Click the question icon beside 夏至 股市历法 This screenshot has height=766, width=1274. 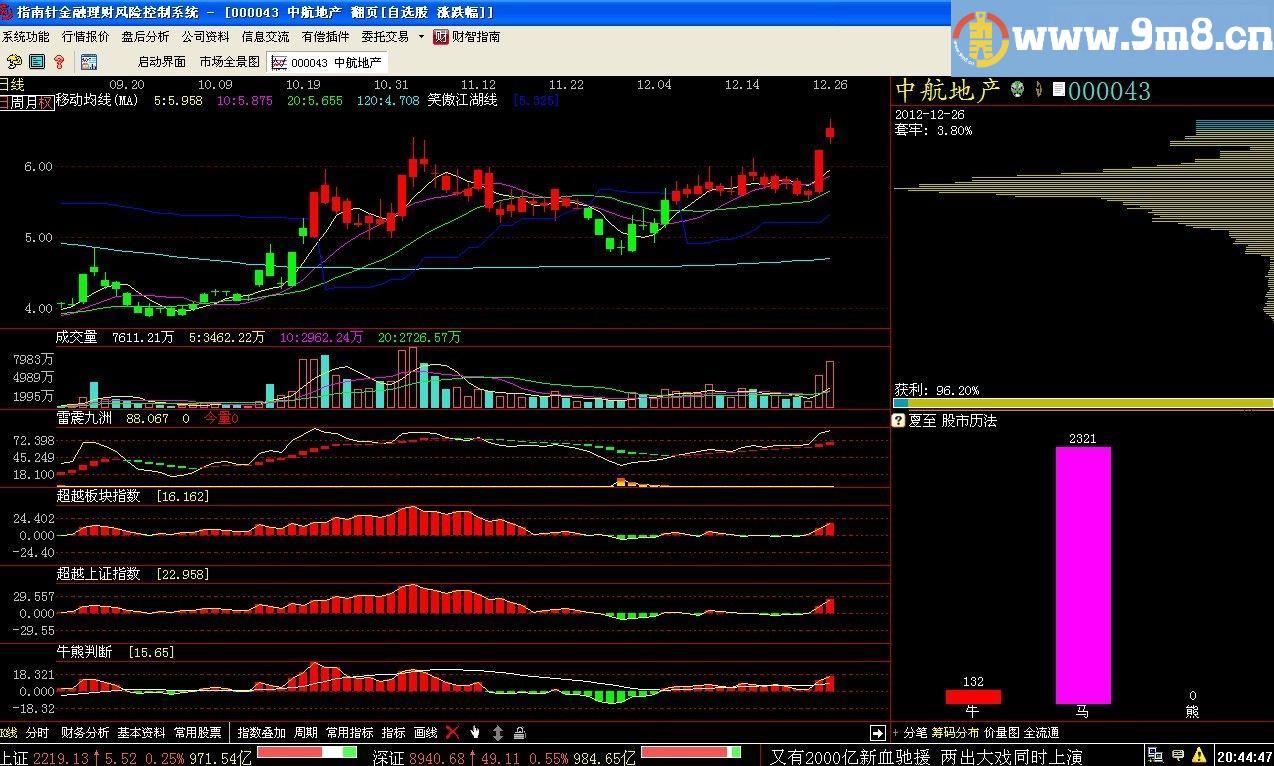pos(898,421)
